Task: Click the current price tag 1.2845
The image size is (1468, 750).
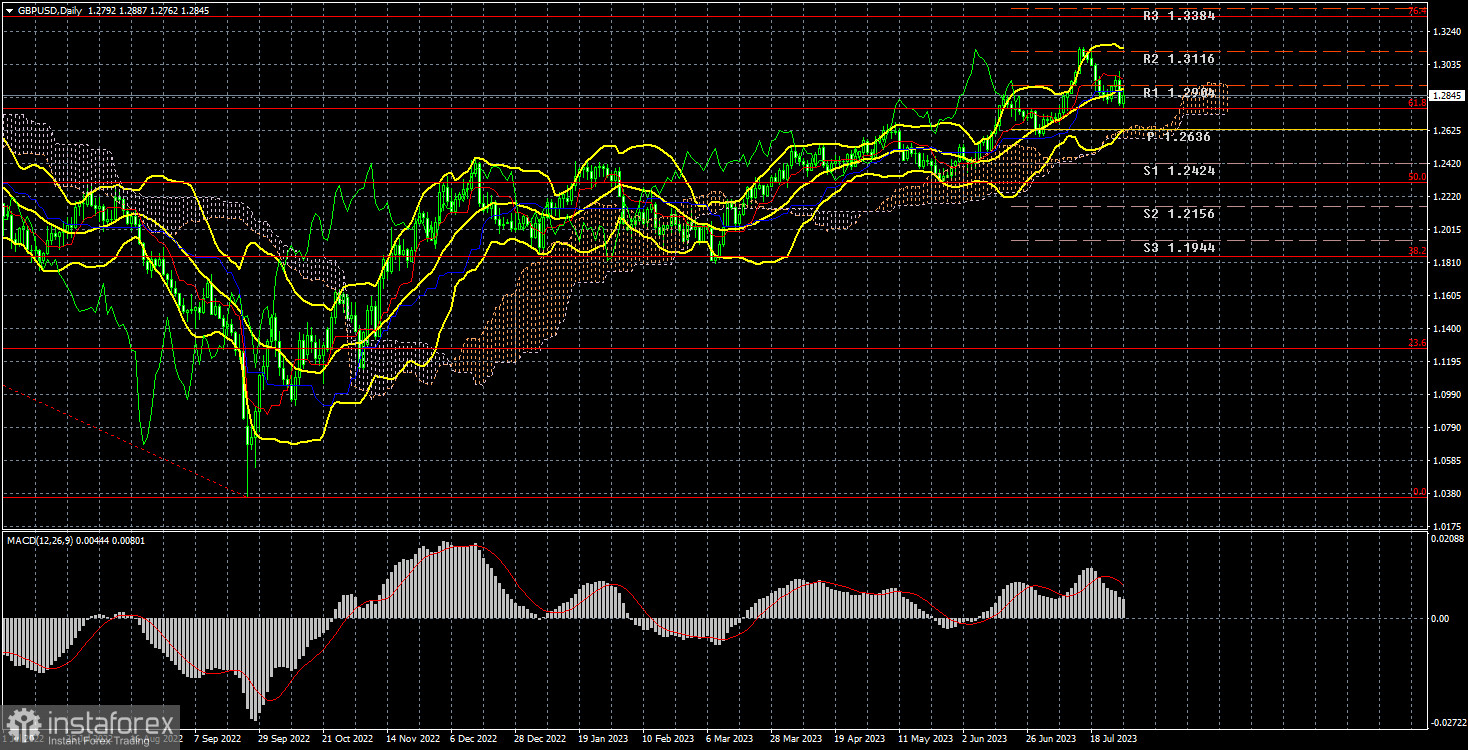Action: pos(1447,96)
